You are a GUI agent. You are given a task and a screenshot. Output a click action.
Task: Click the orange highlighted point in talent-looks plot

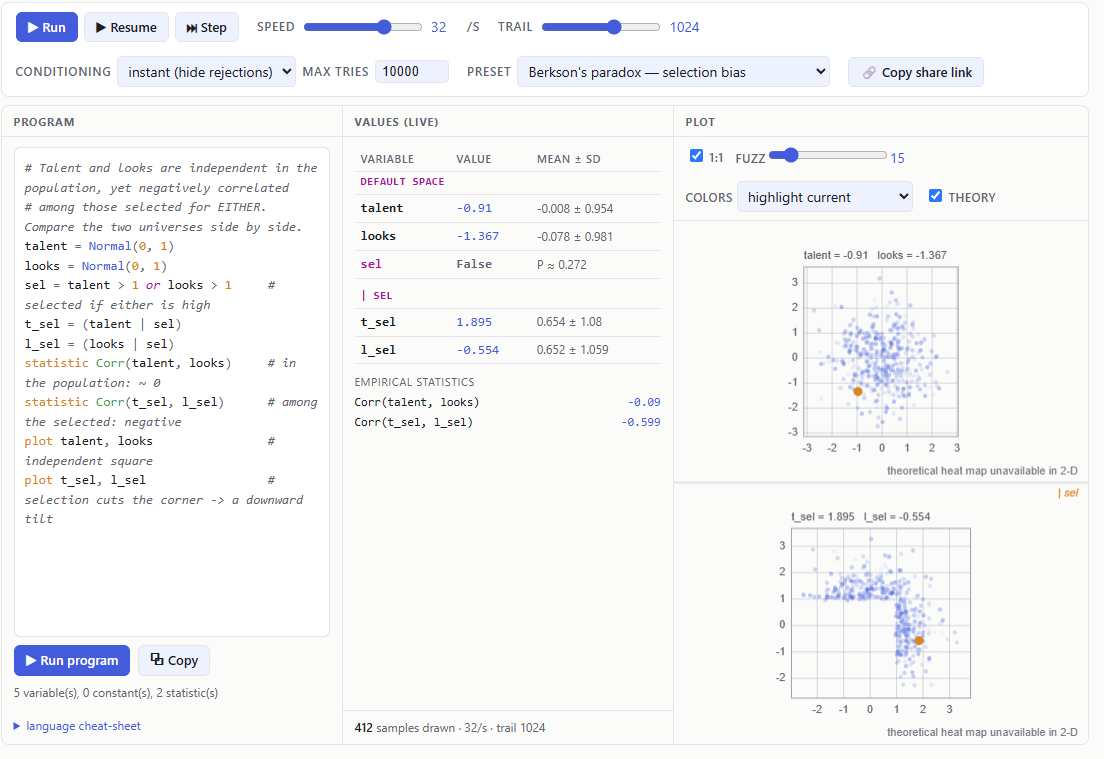(858, 391)
